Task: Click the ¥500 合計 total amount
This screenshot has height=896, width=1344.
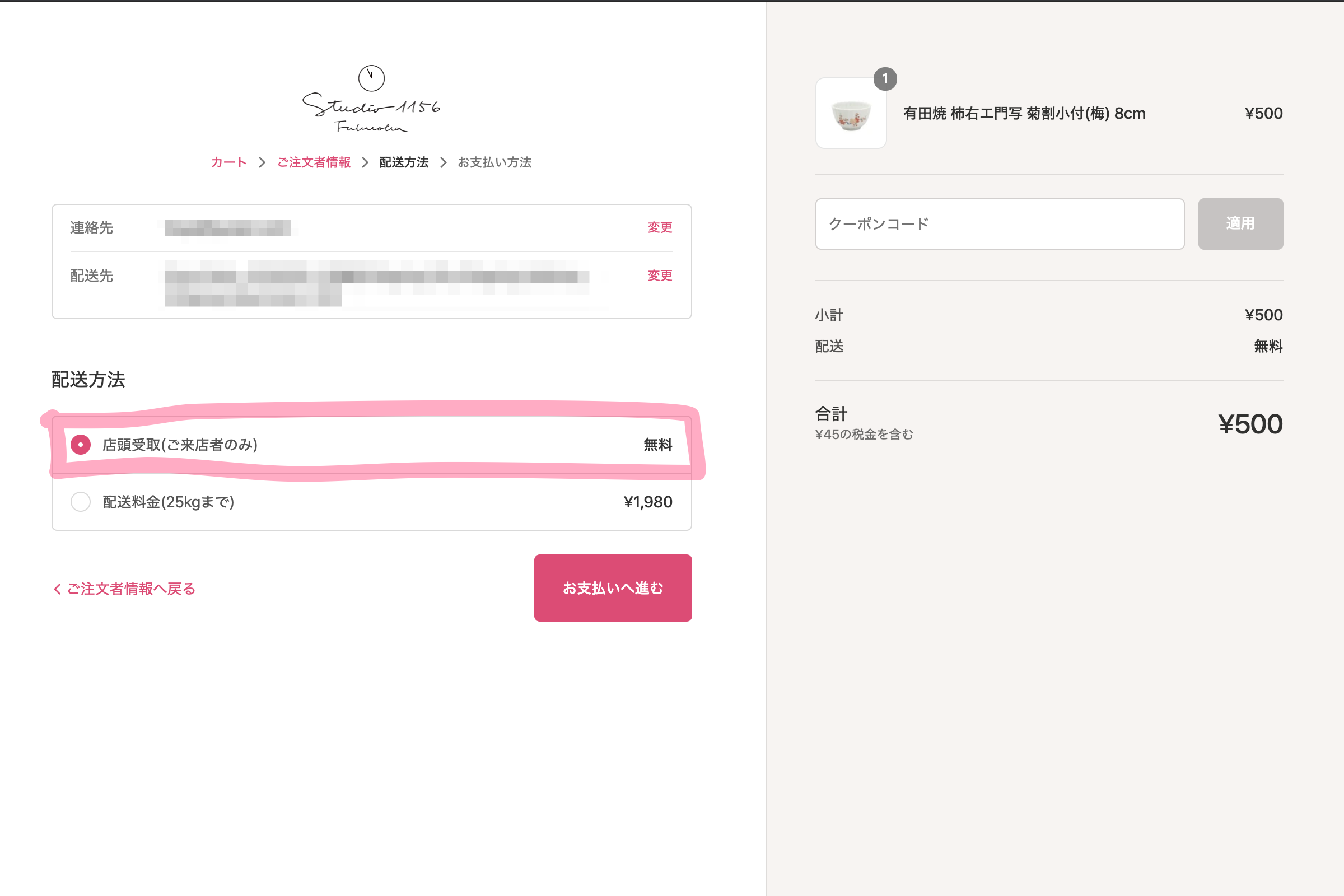Action: tap(1252, 423)
